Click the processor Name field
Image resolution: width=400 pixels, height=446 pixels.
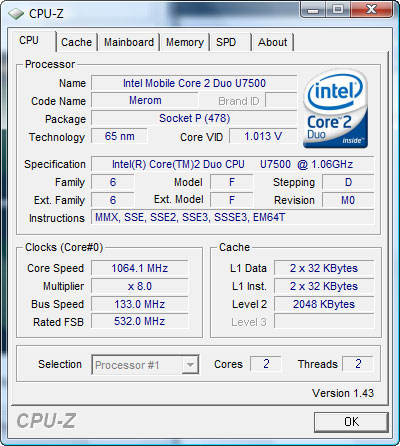[x=194, y=83]
